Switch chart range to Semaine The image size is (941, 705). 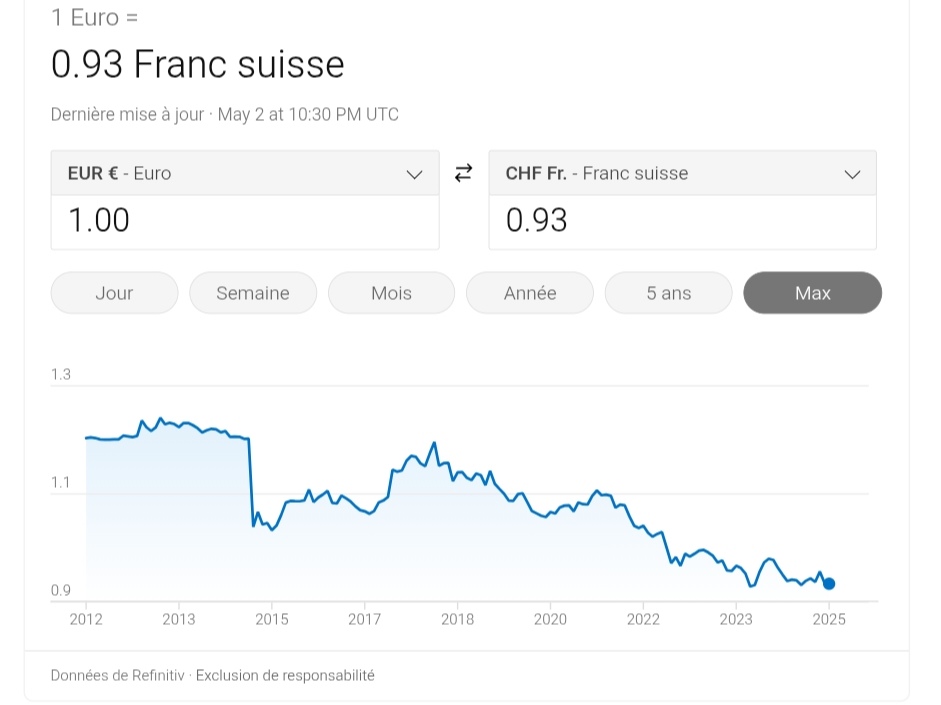(x=253, y=293)
